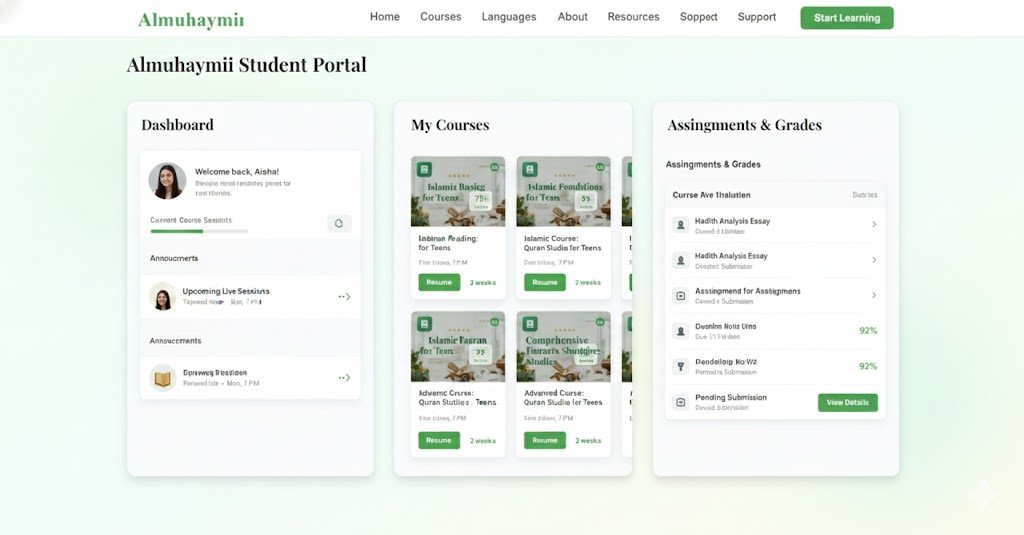1024x535 pixels.
Task: Open the Islamiz Basieg for Teens course thumbnail
Action: point(458,191)
